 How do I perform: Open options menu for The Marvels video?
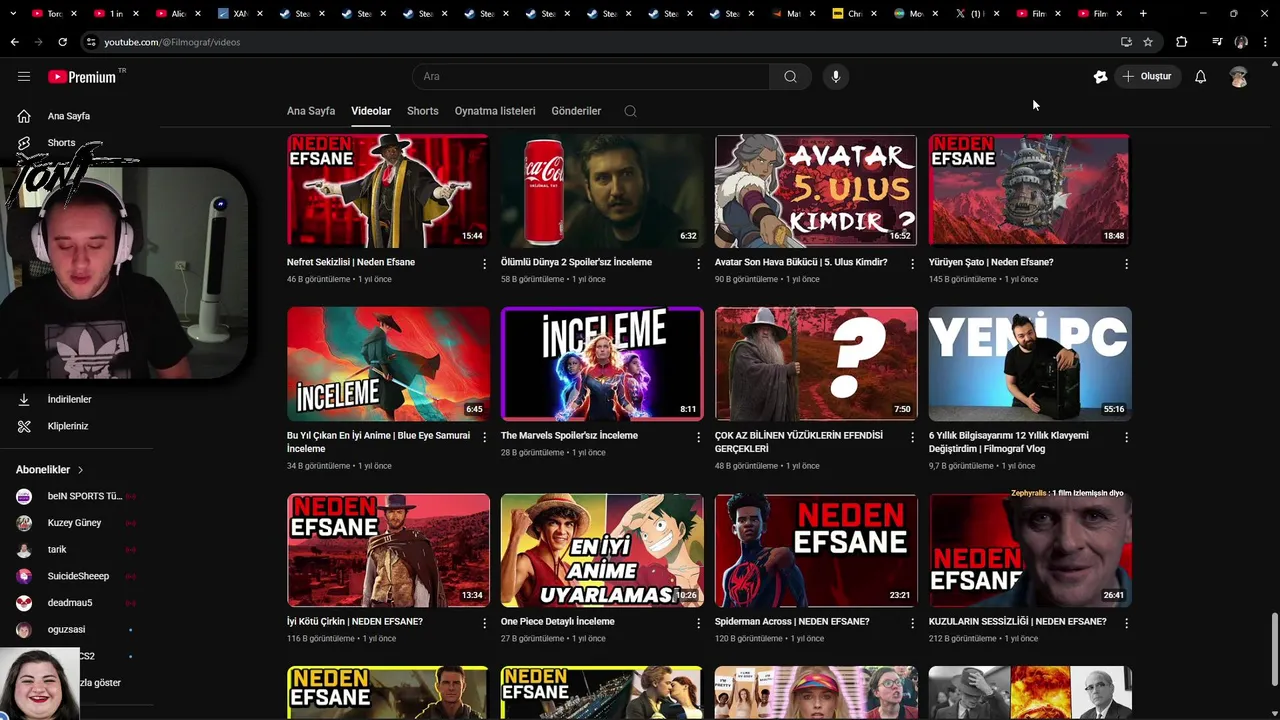coord(699,437)
